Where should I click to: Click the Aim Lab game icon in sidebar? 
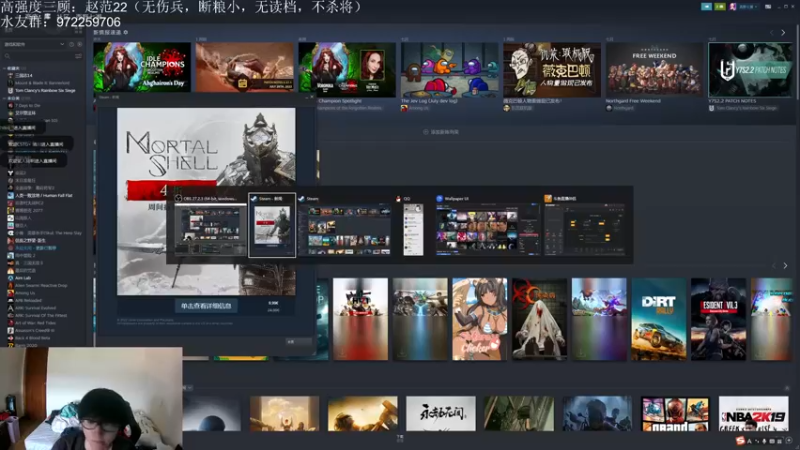click(10, 278)
